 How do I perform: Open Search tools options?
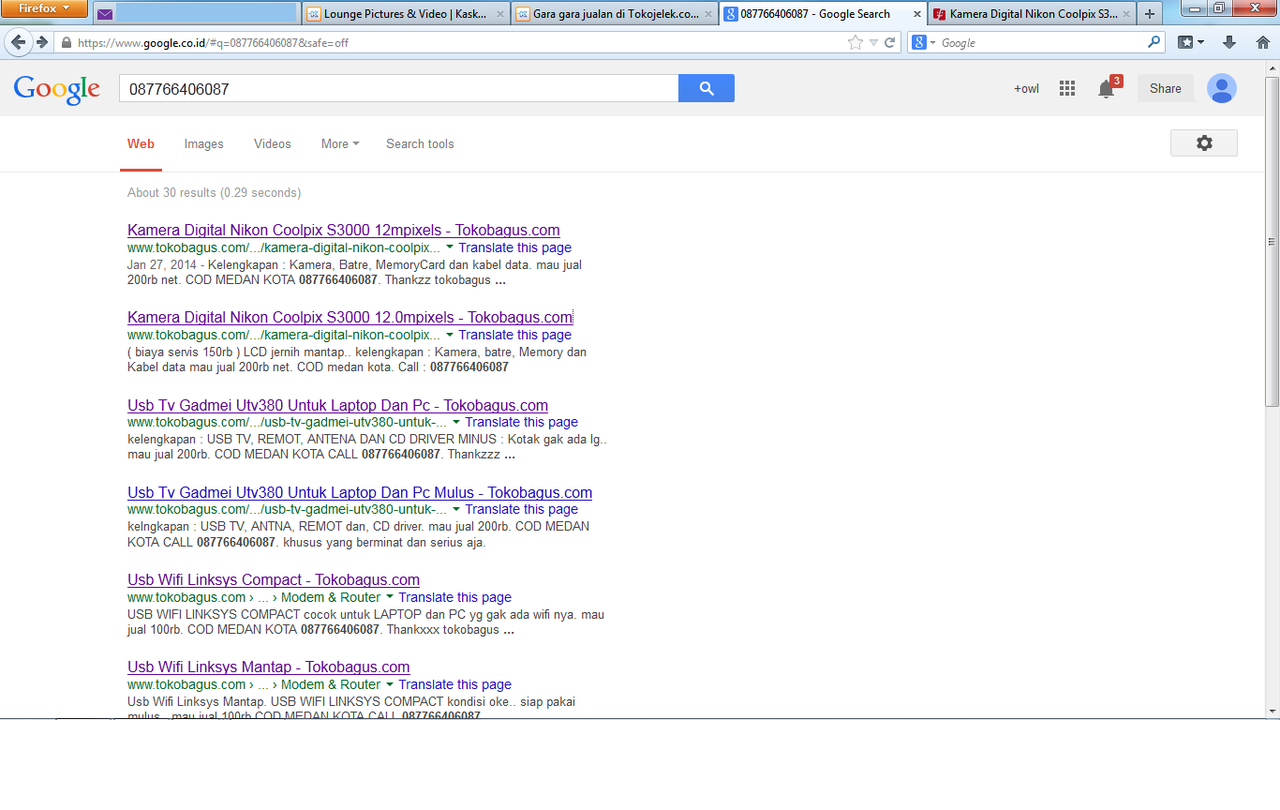click(420, 144)
